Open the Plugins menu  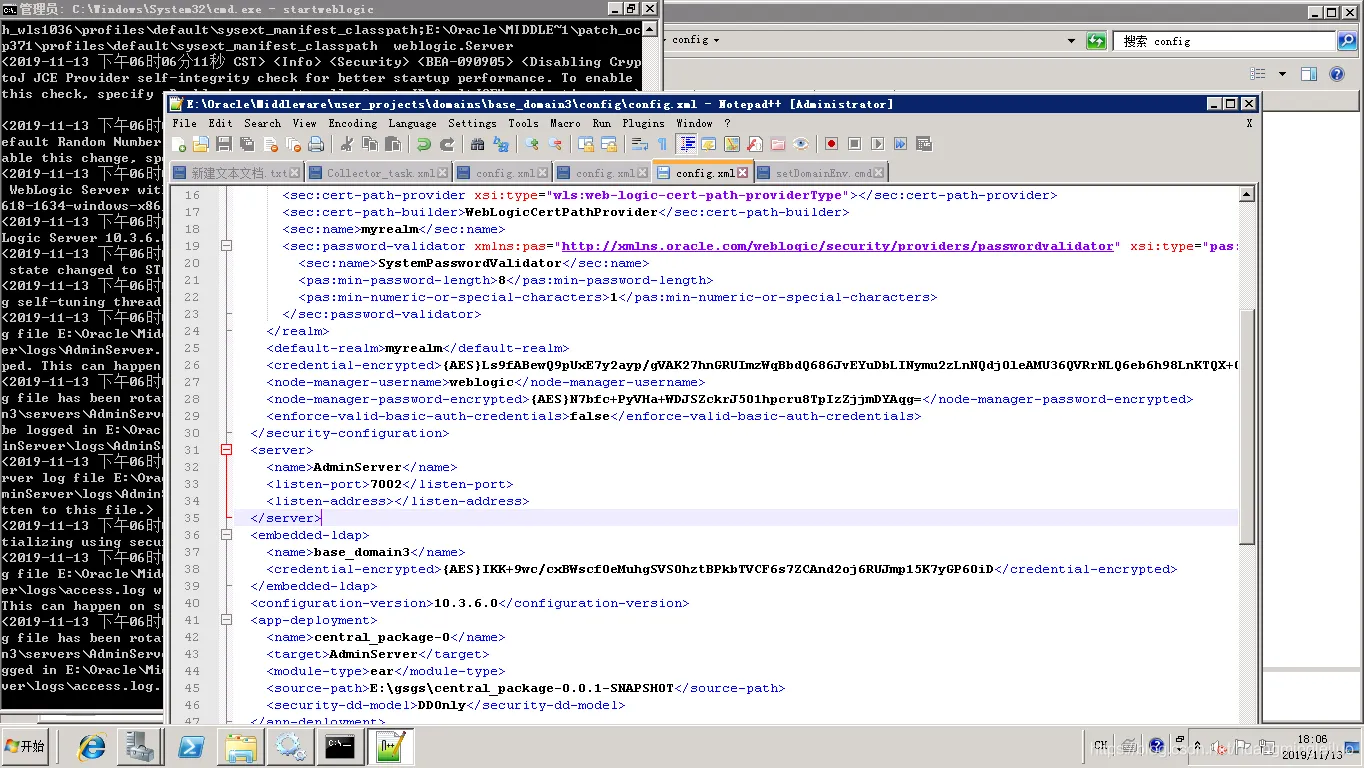[643, 123]
